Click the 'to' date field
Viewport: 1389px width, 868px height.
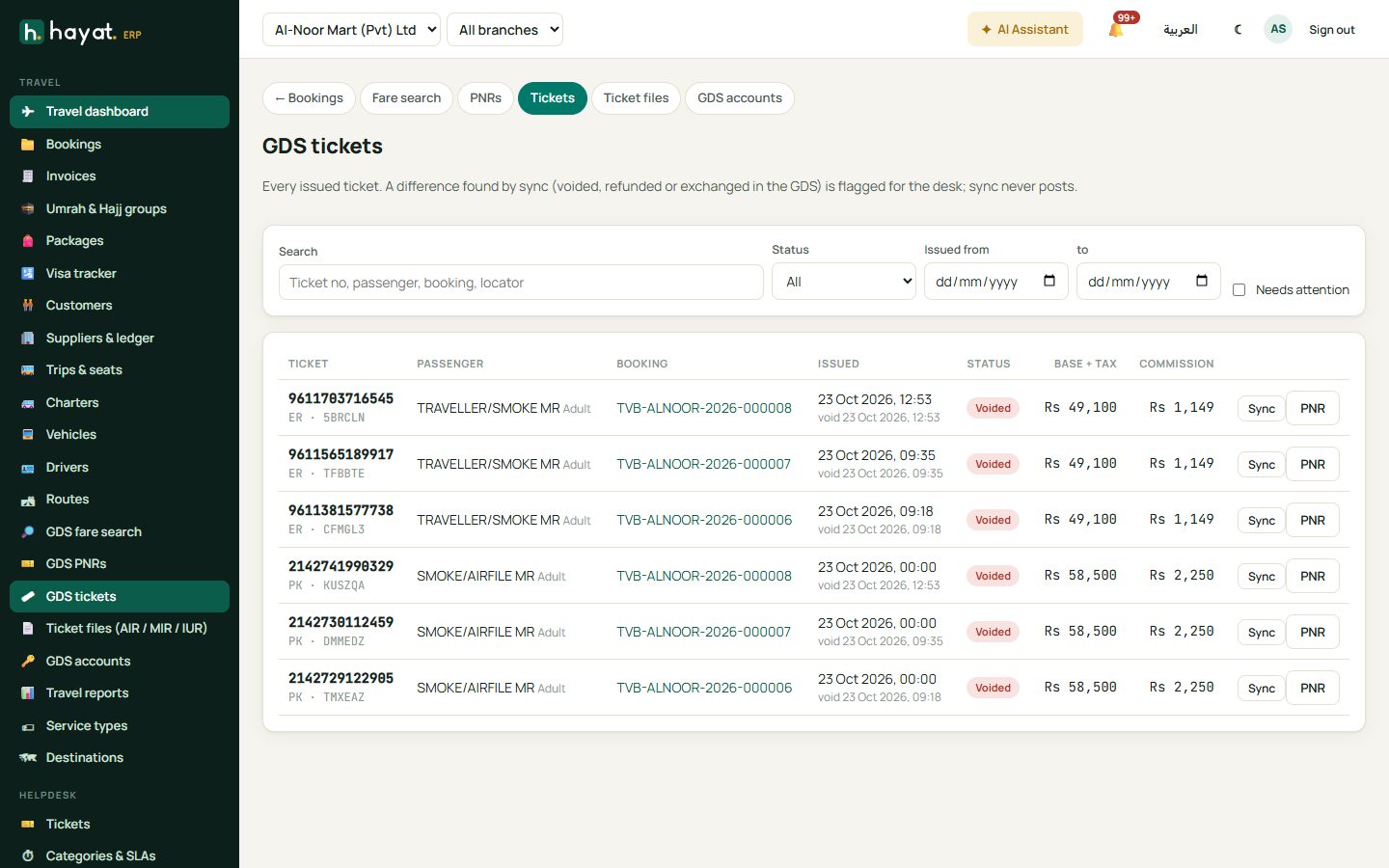click(1149, 282)
